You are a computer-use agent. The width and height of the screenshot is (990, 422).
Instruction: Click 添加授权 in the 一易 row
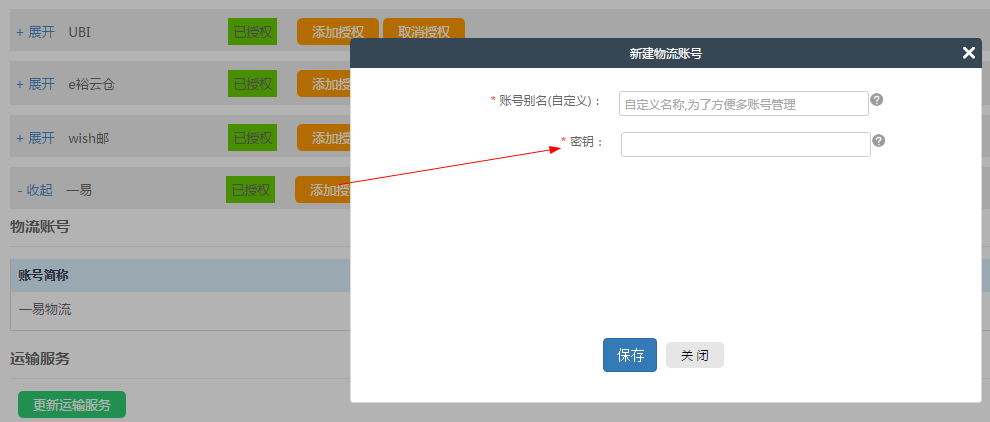pos(322,190)
